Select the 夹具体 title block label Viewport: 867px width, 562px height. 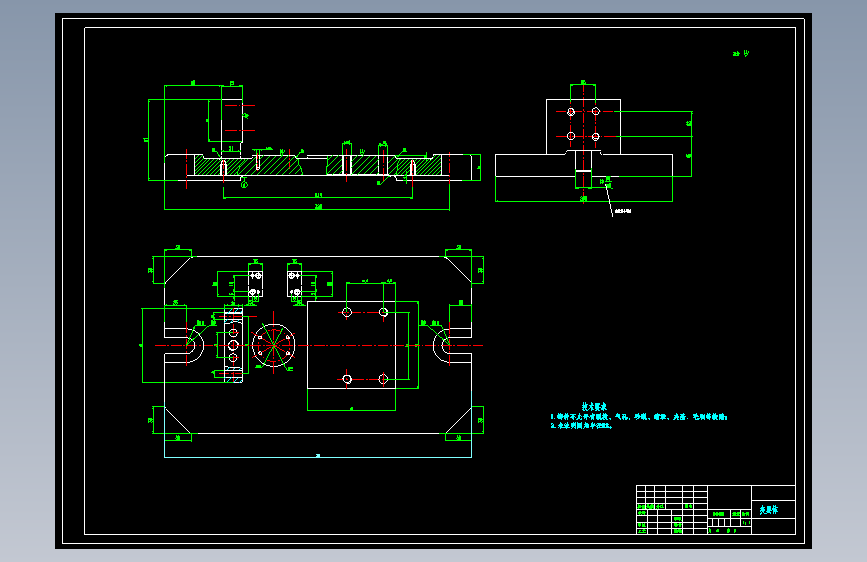click(x=768, y=509)
